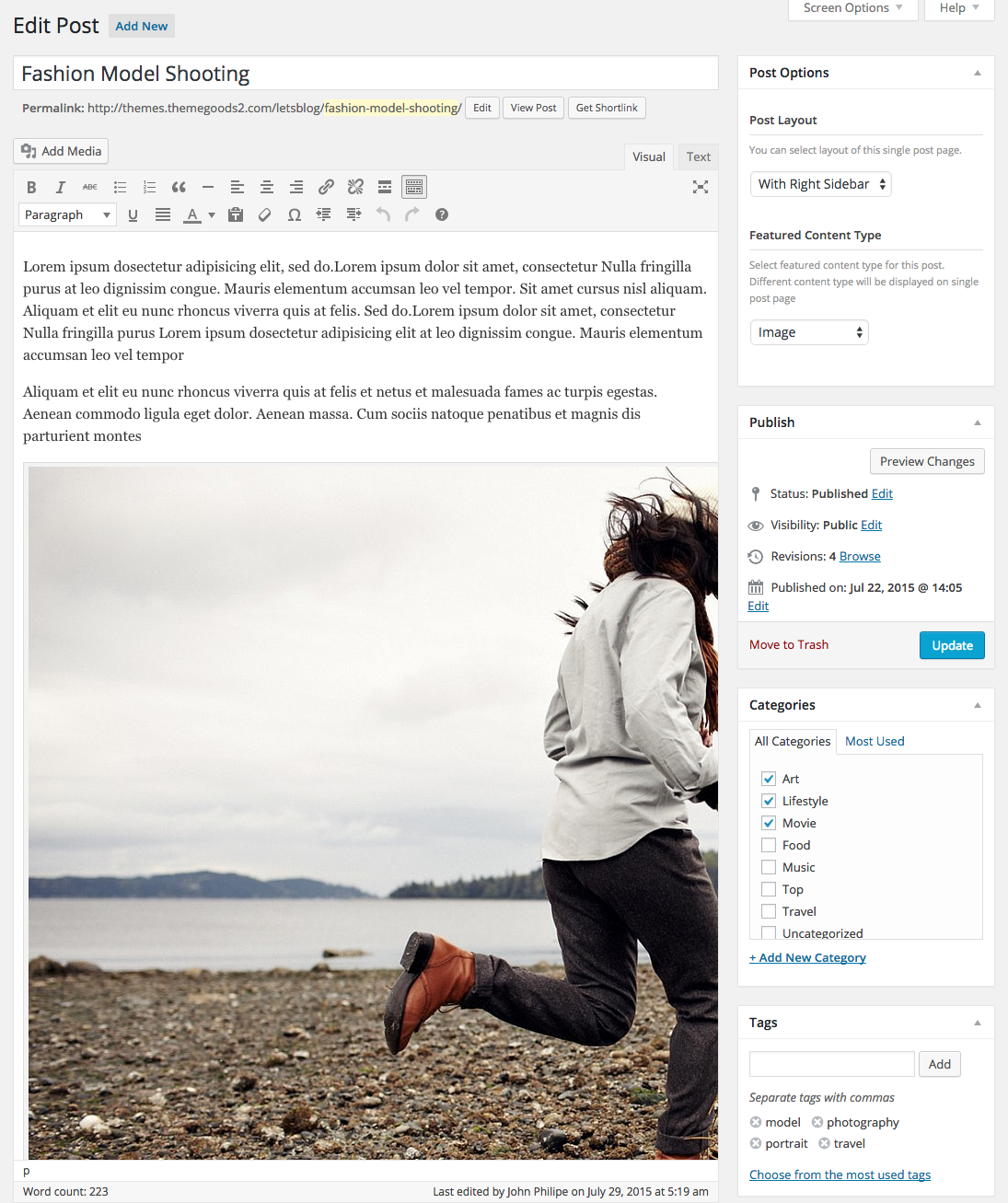Image resolution: width=1008 pixels, height=1203 pixels.
Task: Open the Post Layout dropdown
Action: [821, 184]
